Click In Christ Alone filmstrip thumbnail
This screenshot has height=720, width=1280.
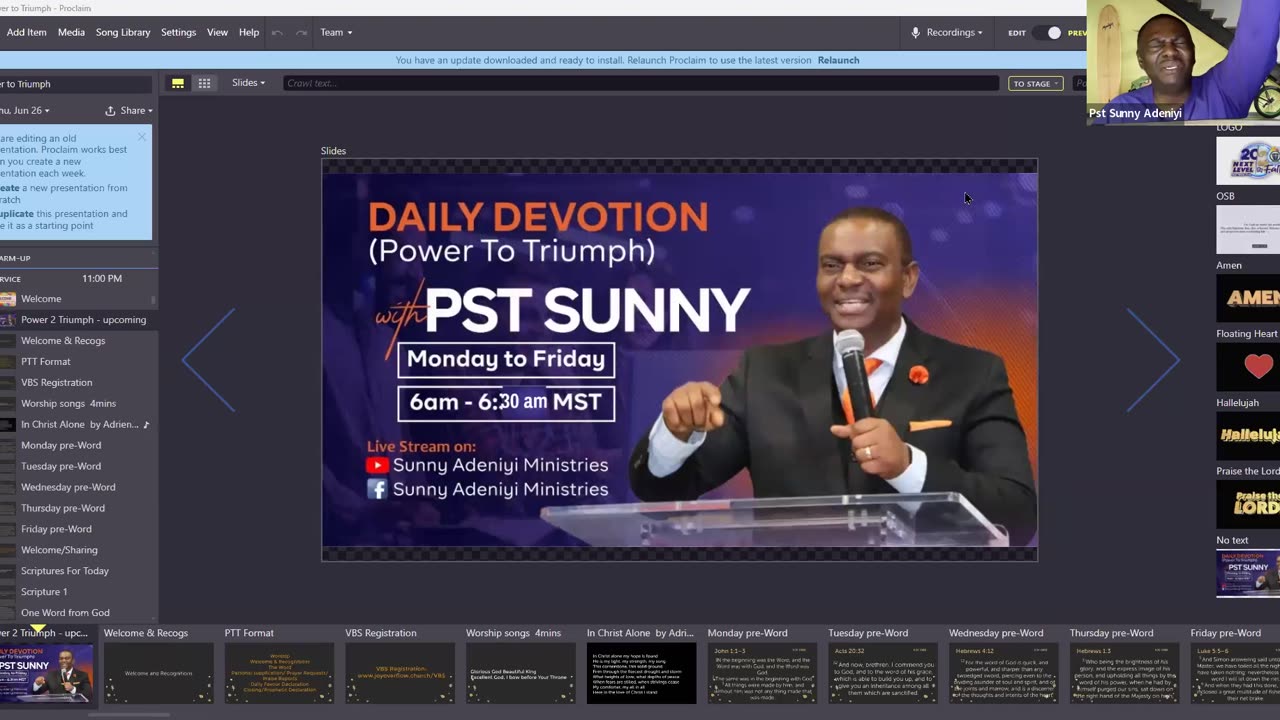coord(641,673)
